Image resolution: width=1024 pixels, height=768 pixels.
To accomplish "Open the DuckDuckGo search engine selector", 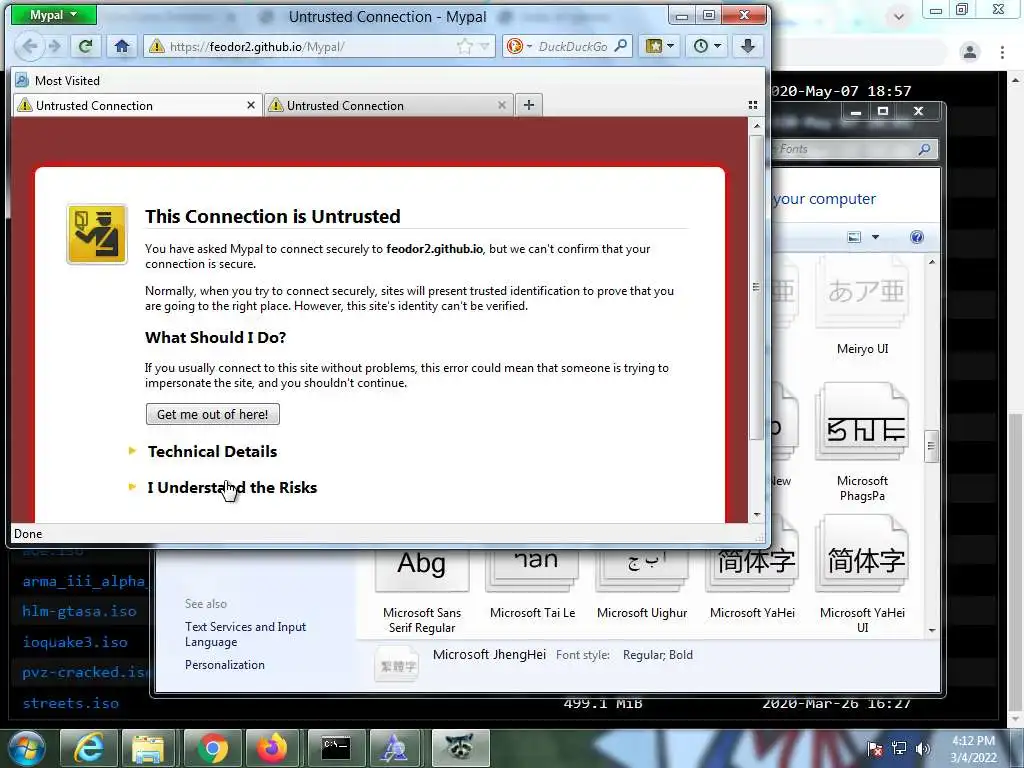I will click(520, 46).
